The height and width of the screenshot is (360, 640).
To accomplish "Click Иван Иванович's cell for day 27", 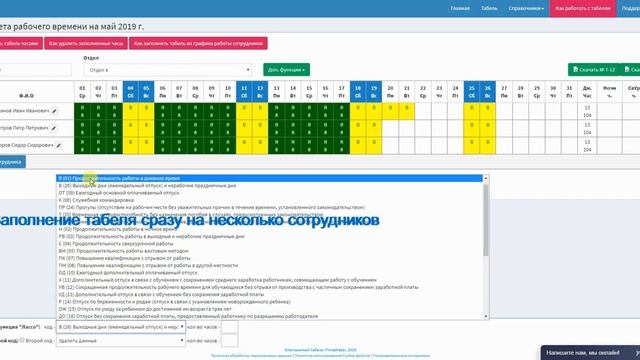I will point(504,111).
